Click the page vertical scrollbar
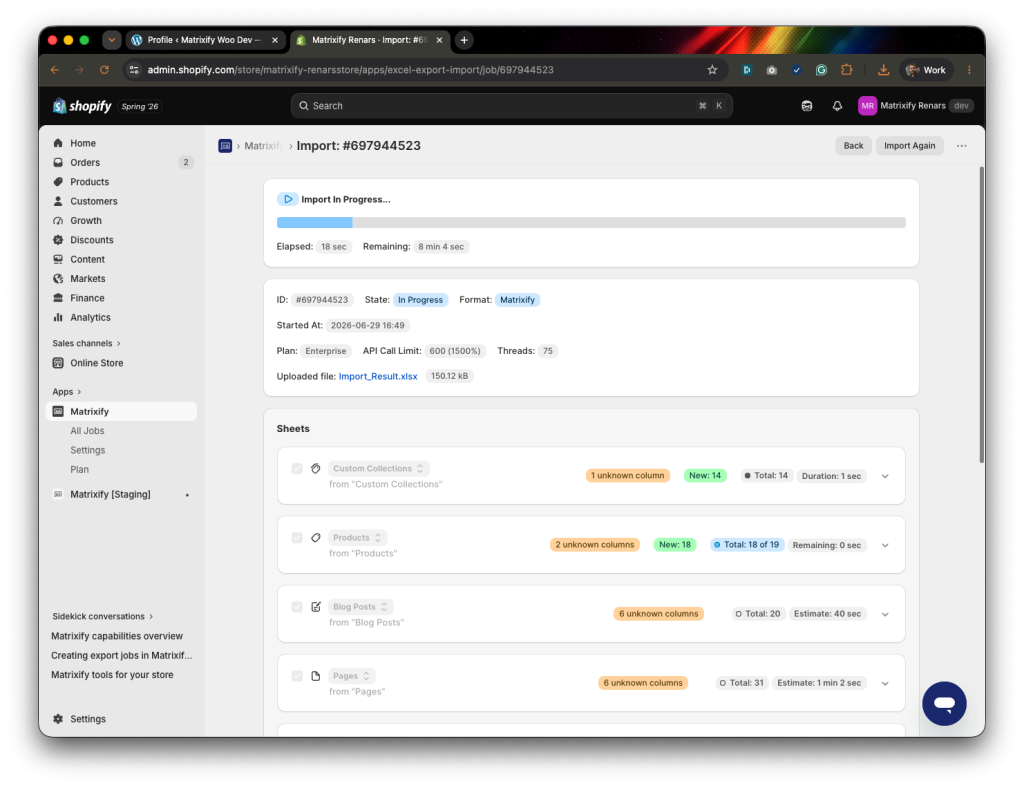Image resolution: width=1024 pixels, height=788 pixels. coord(981,315)
